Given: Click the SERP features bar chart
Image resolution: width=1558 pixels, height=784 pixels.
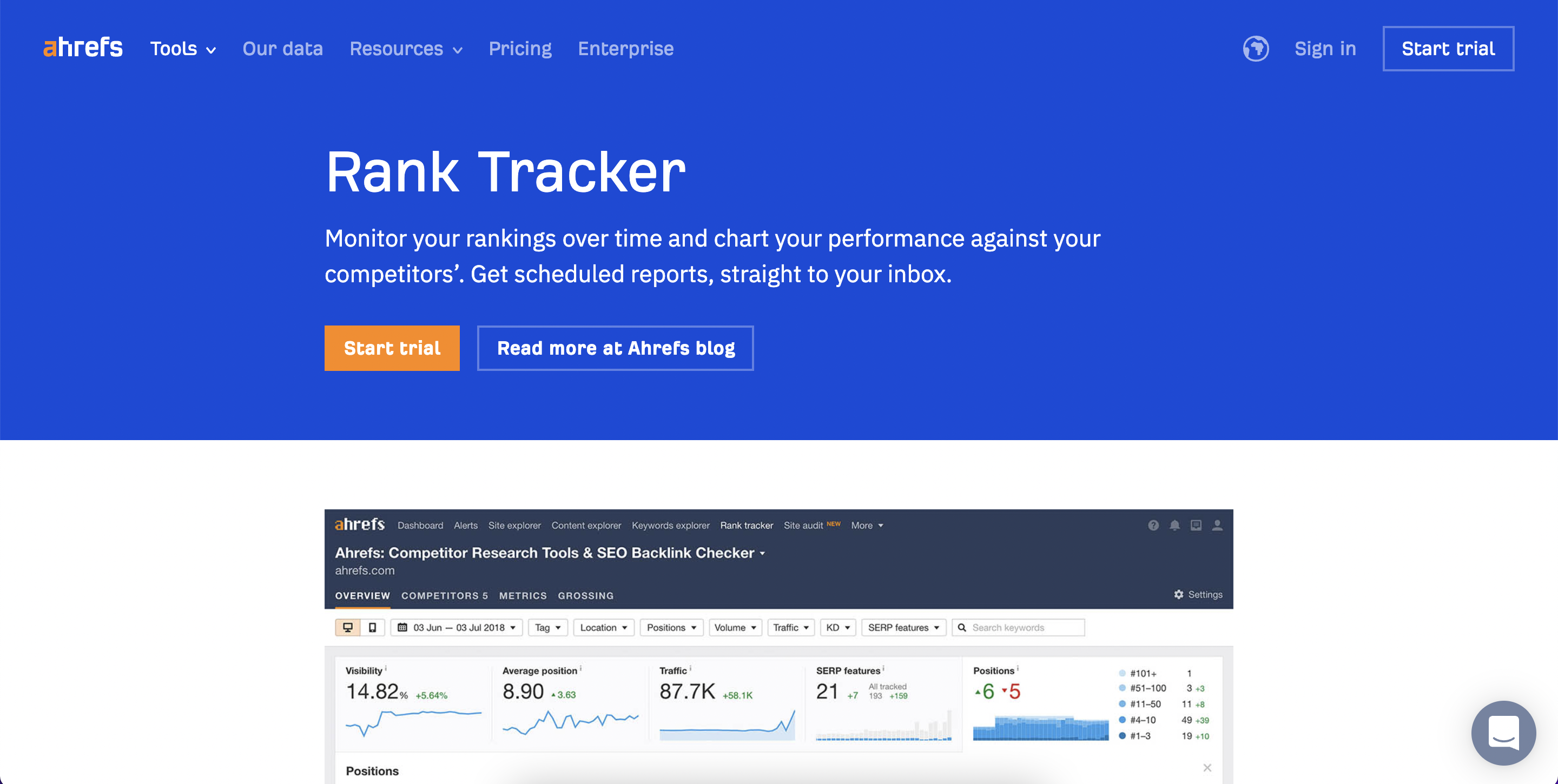Looking at the screenshot, I should click(x=883, y=725).
